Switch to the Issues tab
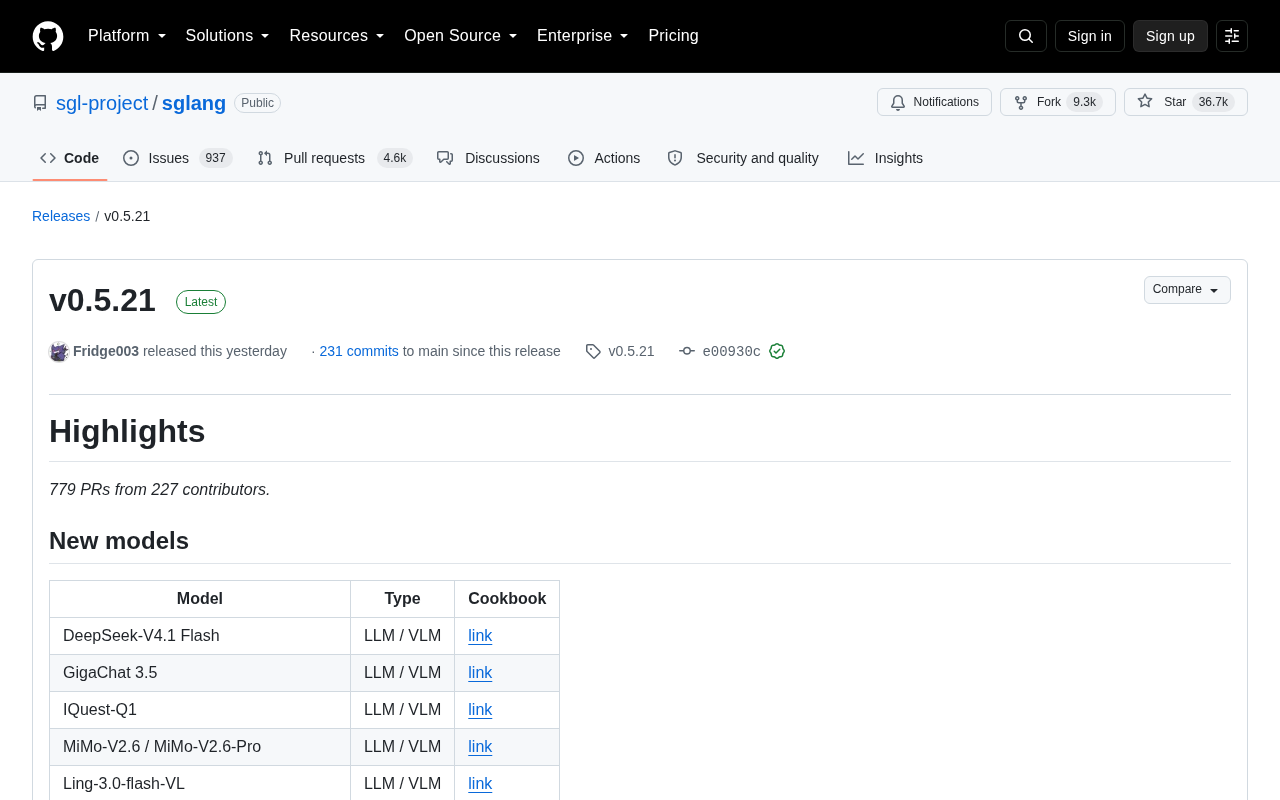This screenshot has height=800, width=1280. [x=177, y=158]
